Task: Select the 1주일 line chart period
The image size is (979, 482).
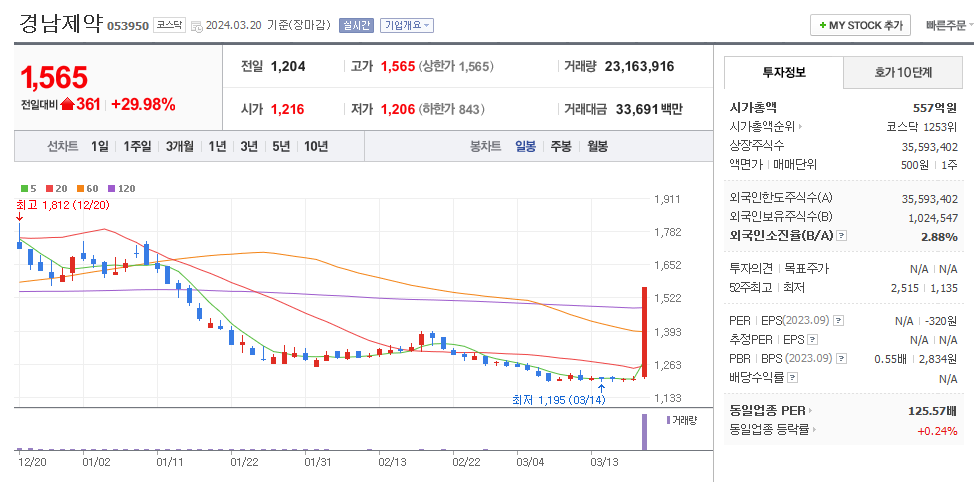Action: [137, 147]
